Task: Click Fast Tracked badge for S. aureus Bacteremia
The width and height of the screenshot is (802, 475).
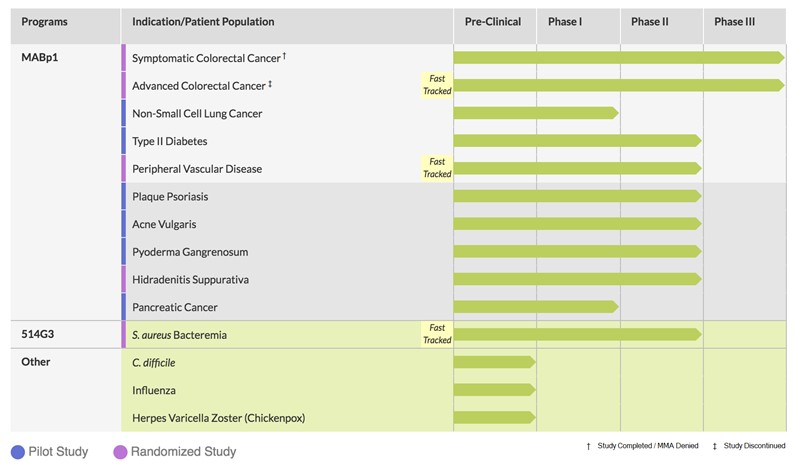Action: coord(437,334)
